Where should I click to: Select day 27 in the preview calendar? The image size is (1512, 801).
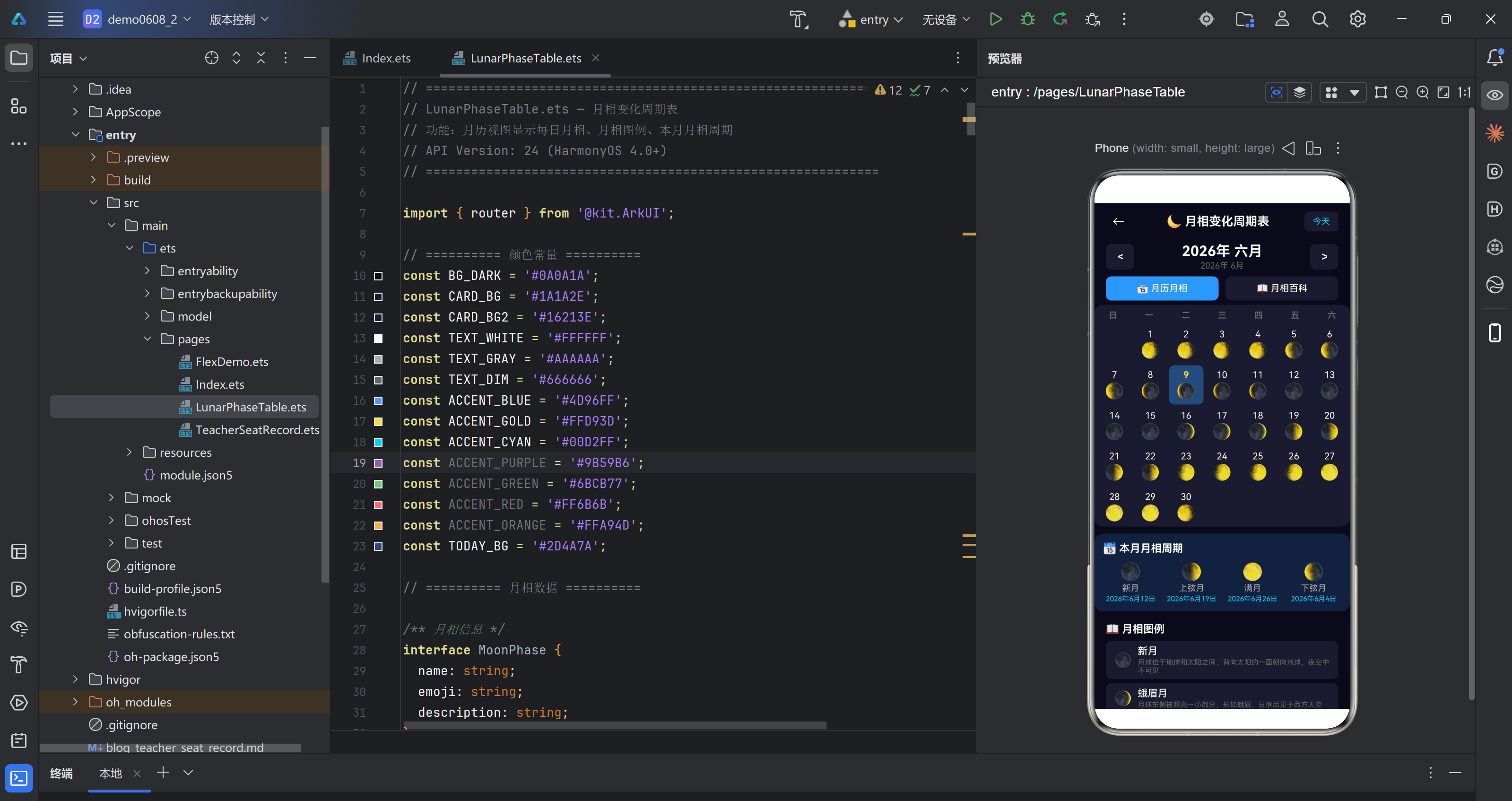1329,465
